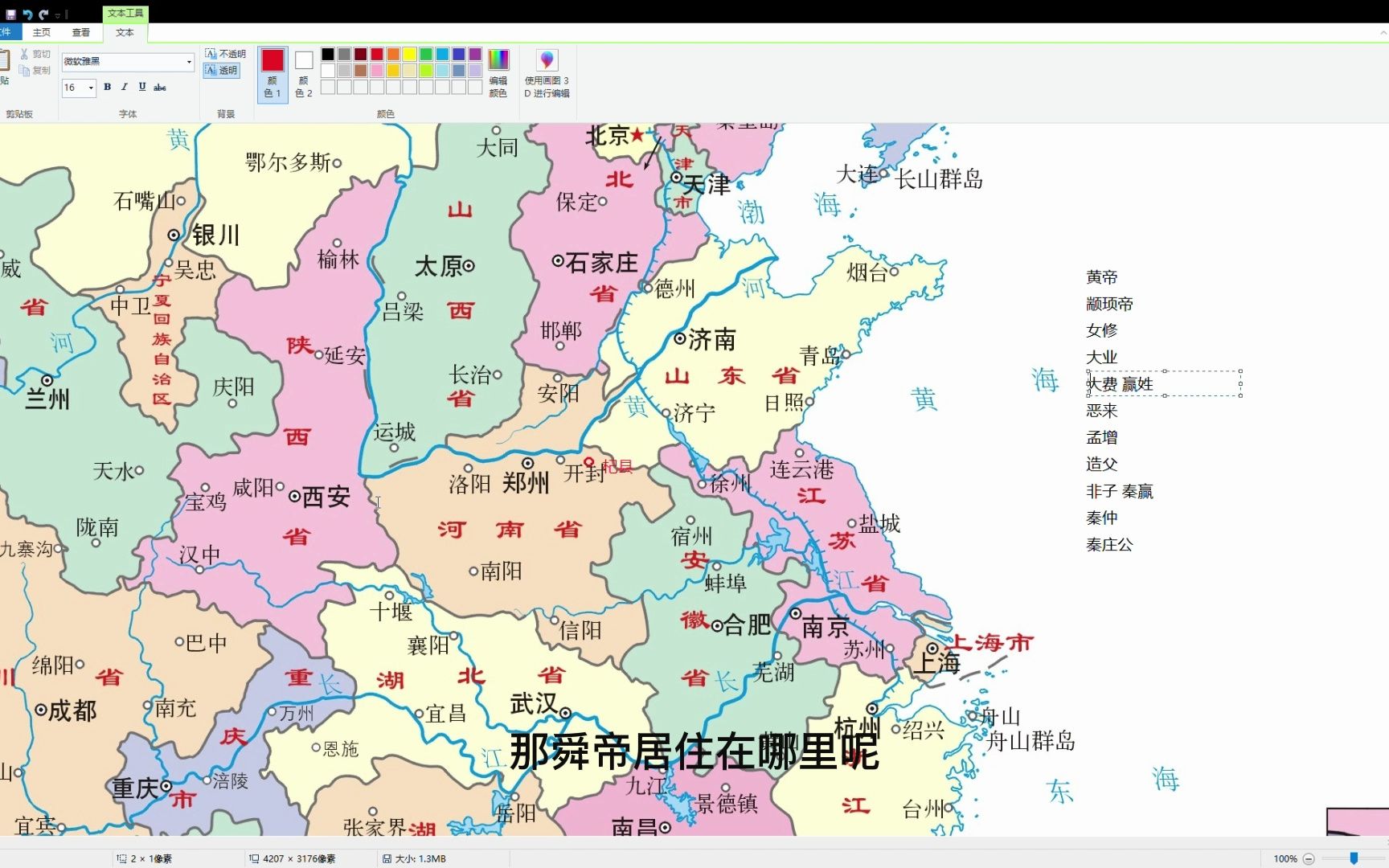Toggle Italic formatting

point(125,87)
